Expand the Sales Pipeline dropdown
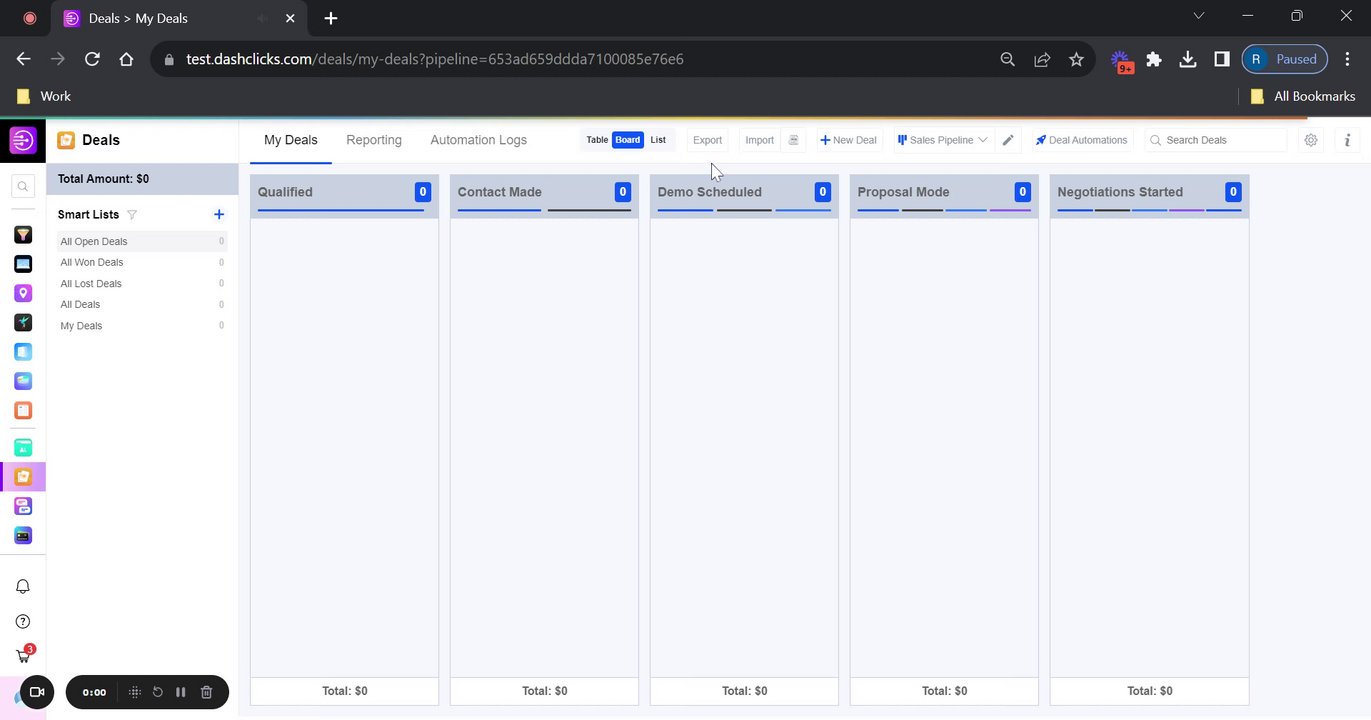The height and width of the screenshot is (720, 1371). tap(942, 140)
